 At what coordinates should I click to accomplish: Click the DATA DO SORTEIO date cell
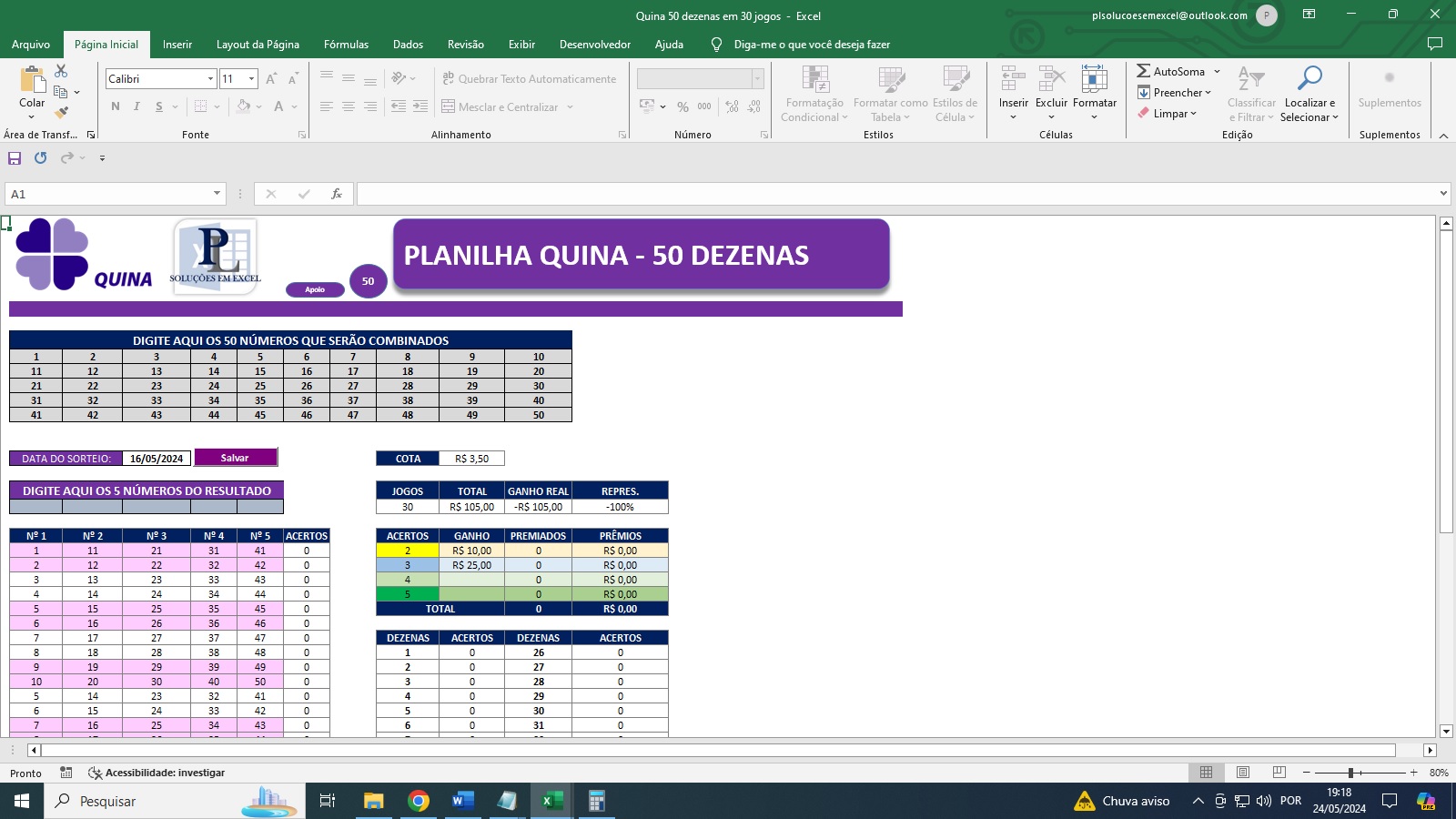tap(156, 459)
